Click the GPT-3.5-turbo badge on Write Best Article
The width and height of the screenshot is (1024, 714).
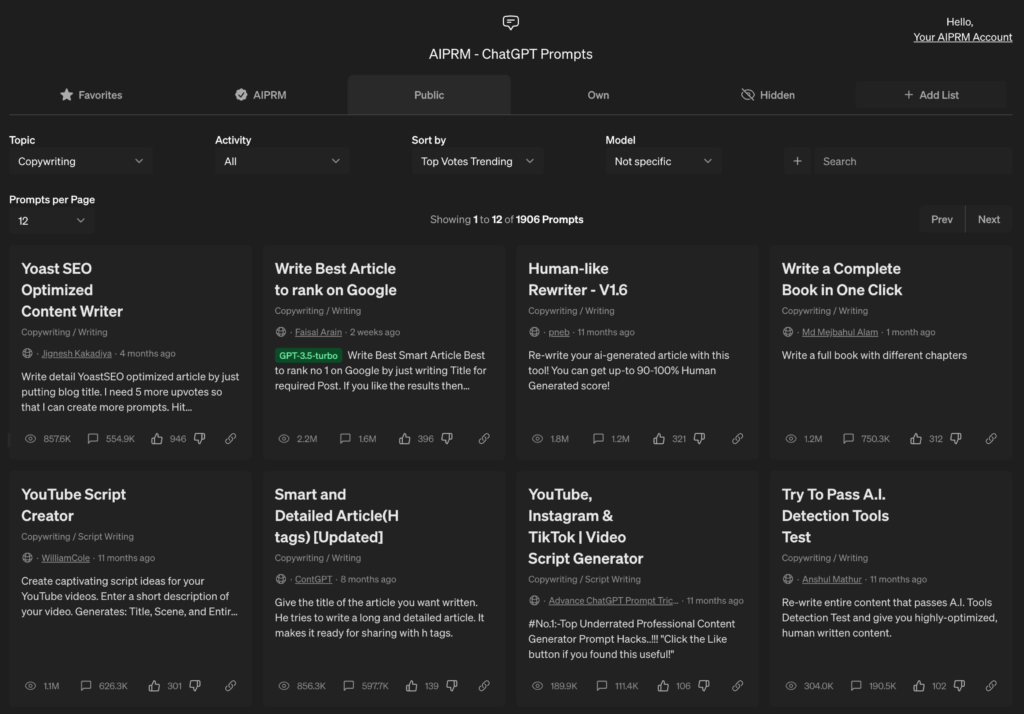308,355
